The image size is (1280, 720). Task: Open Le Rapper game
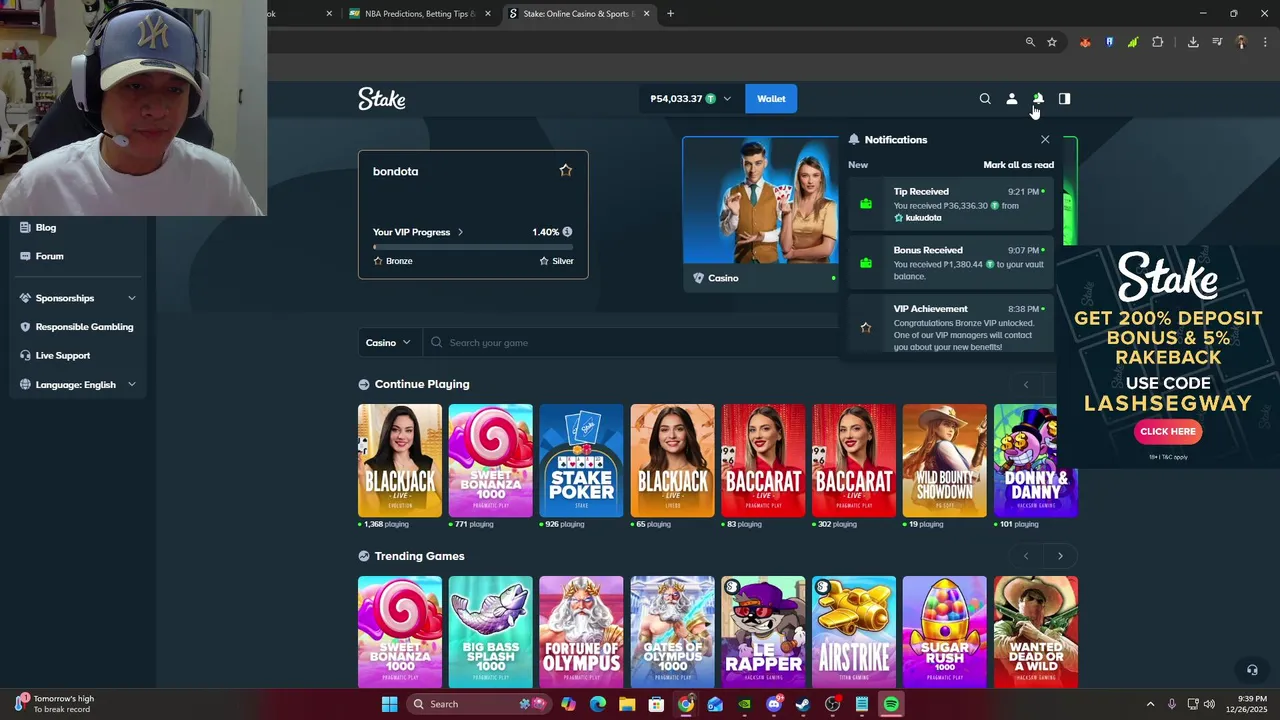pyautogui.click(x=763, y=632)
